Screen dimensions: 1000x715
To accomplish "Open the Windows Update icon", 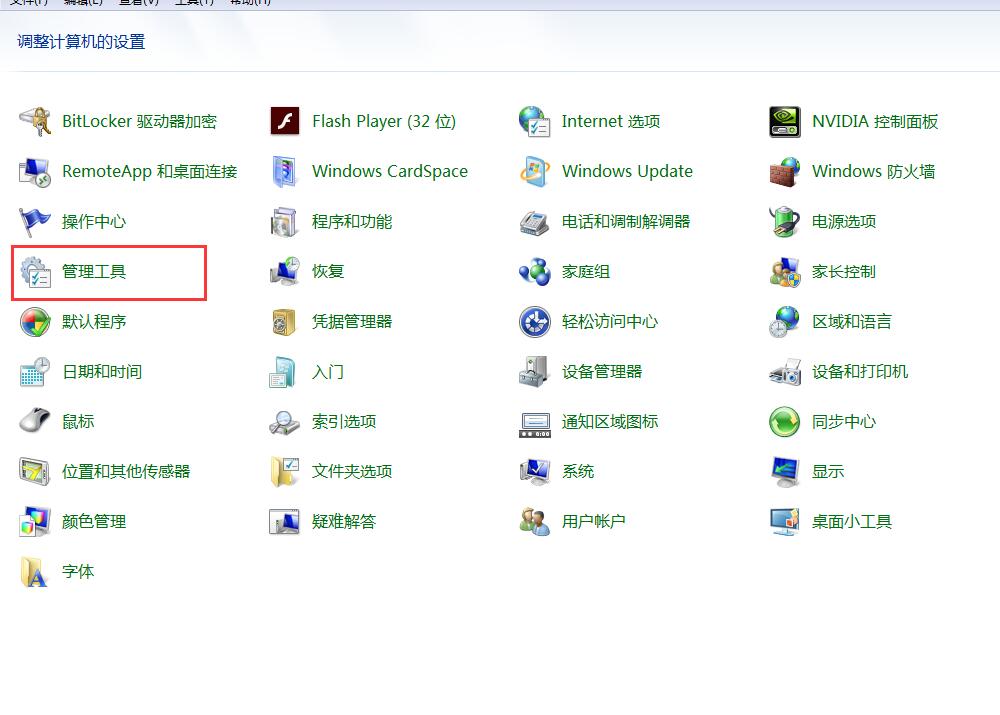I will coord(534,172).
